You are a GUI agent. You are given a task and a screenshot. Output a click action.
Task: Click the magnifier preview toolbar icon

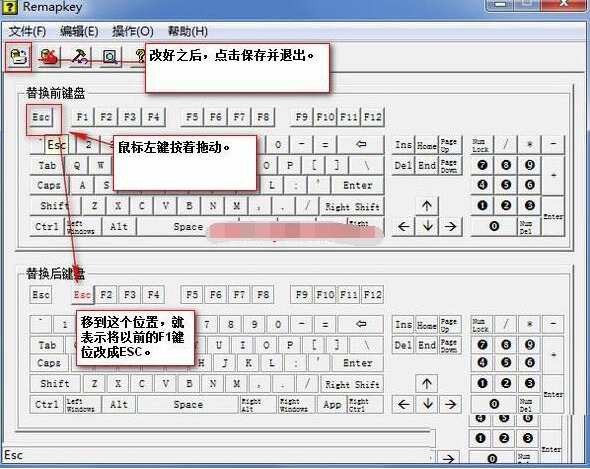tap(110, 57)
